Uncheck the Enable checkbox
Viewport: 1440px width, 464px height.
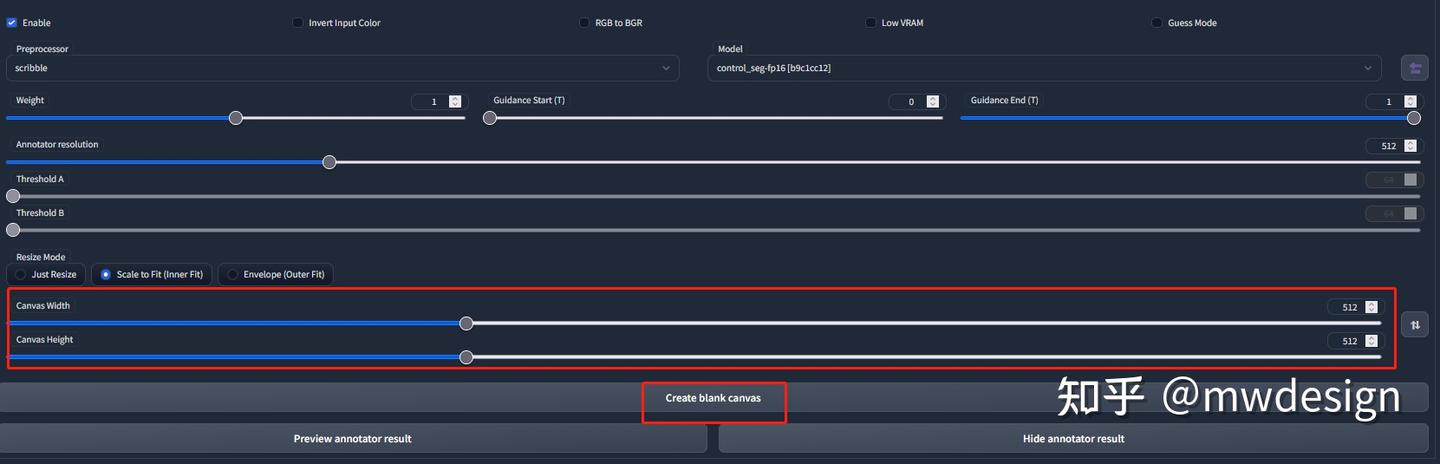point(12,23)
